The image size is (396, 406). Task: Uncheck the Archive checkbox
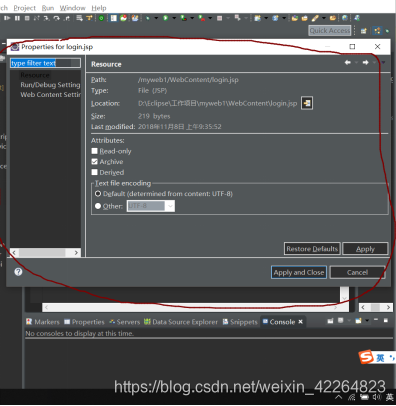click(x=95, y=162)
